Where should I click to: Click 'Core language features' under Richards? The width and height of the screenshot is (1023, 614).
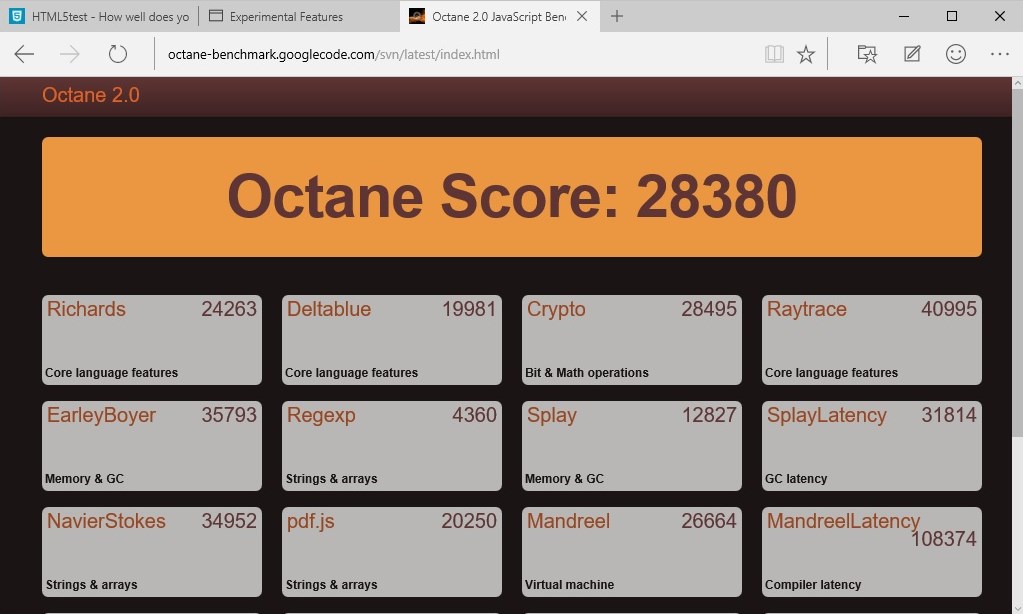tap(112, 373)
